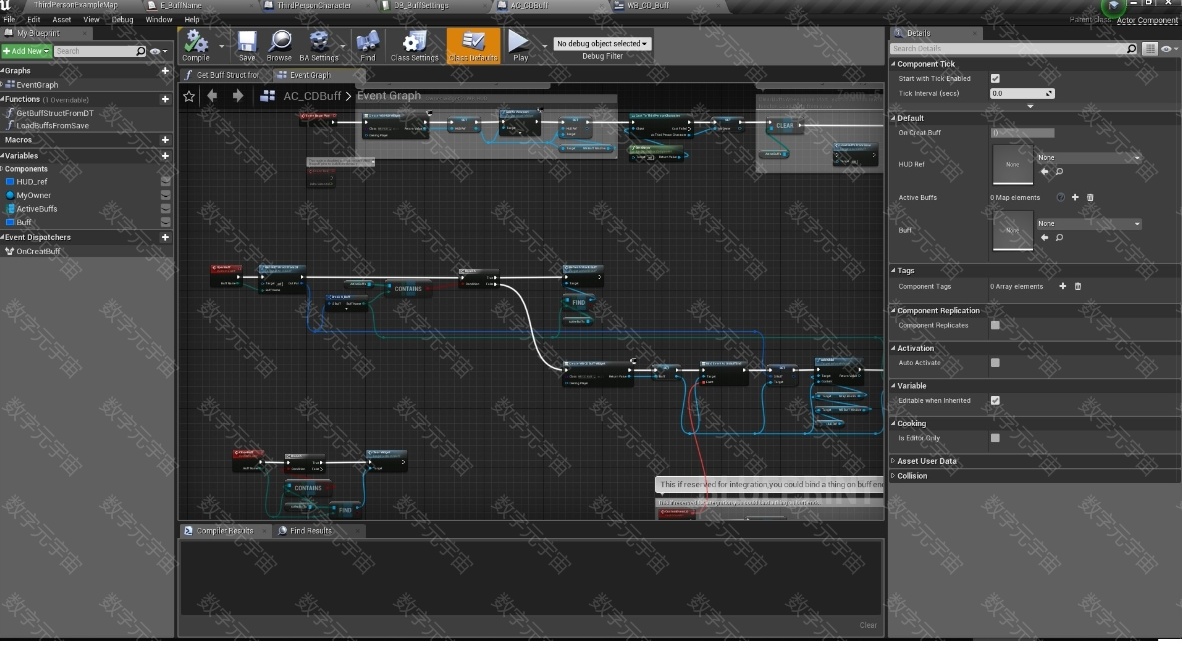This screenshot has width=1182, height=663.
Task: Open Browse in the toolbar
Action: click(279, 45)
